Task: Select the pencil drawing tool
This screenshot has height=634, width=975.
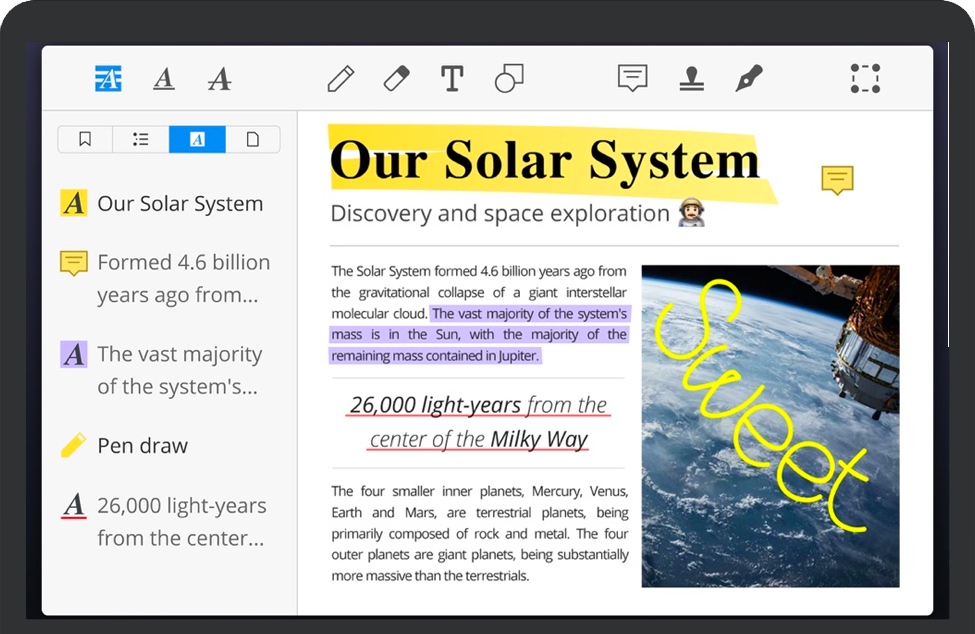Action: pos(341,78)
